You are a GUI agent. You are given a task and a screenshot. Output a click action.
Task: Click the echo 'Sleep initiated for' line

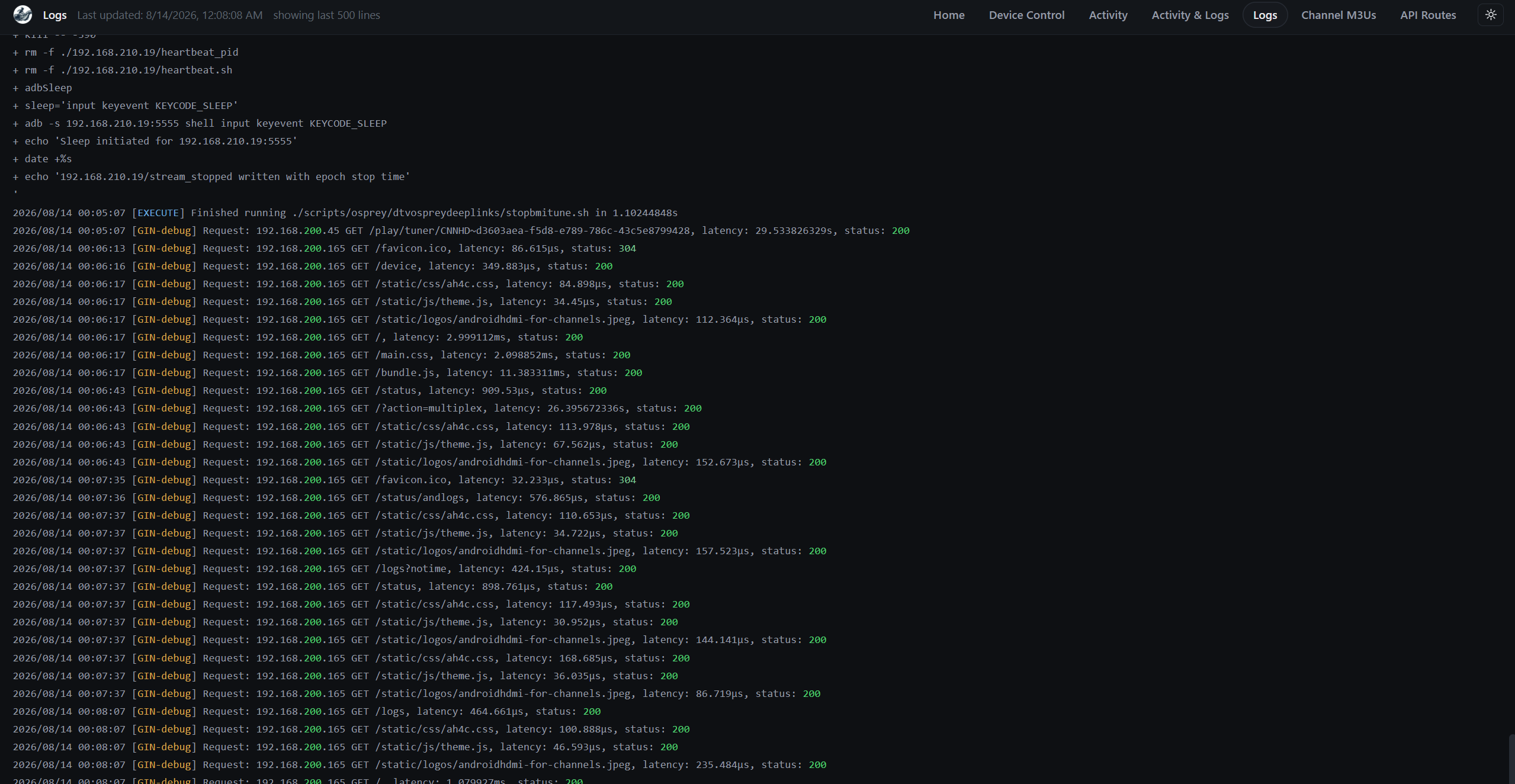click(155, 141)
